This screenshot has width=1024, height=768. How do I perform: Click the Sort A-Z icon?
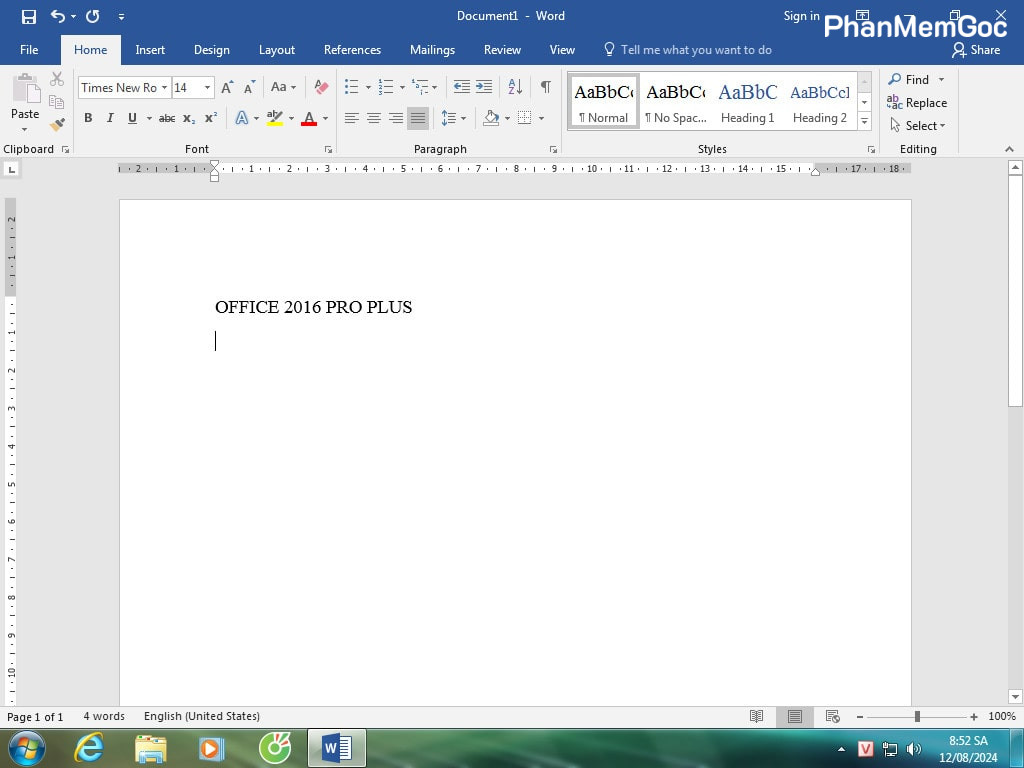[x=515, y=87]
